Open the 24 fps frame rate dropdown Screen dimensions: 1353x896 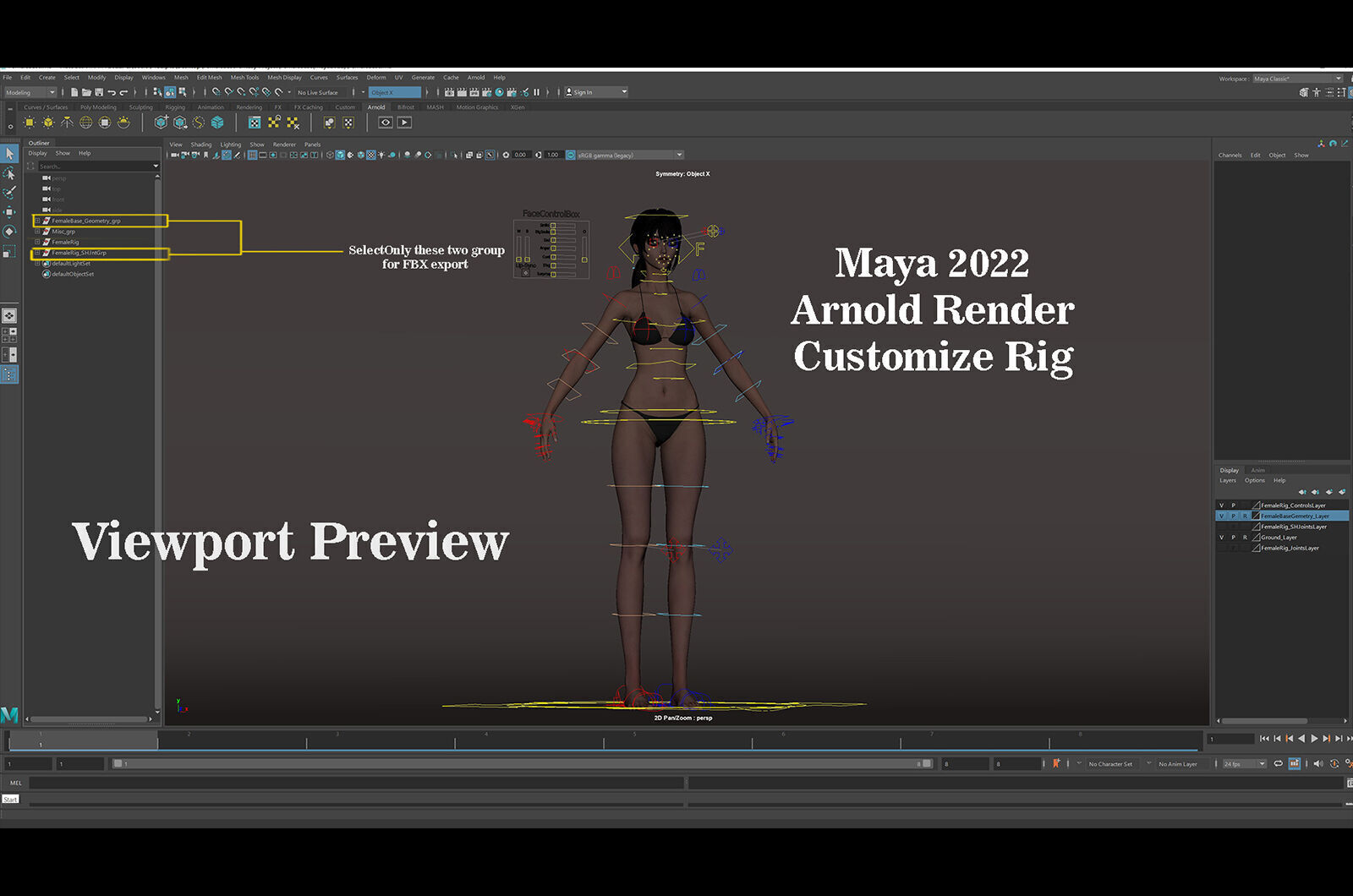(1244, 763)
